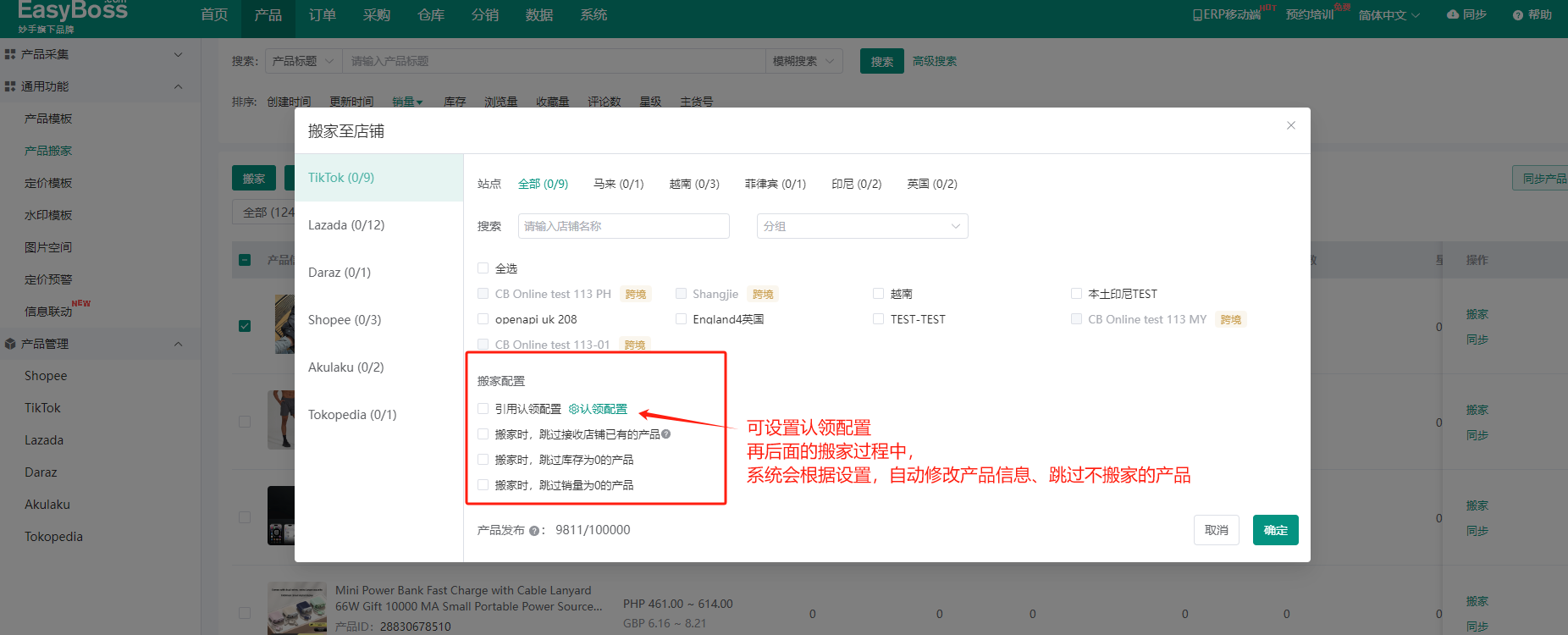
Task: Select the Lazada (0/12) platform tab
Action: 378,225
